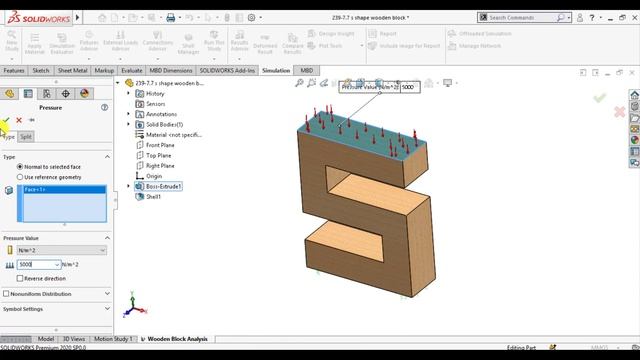Select Use reference geometry option
640x360 pixels.
(x=20, y=177)
